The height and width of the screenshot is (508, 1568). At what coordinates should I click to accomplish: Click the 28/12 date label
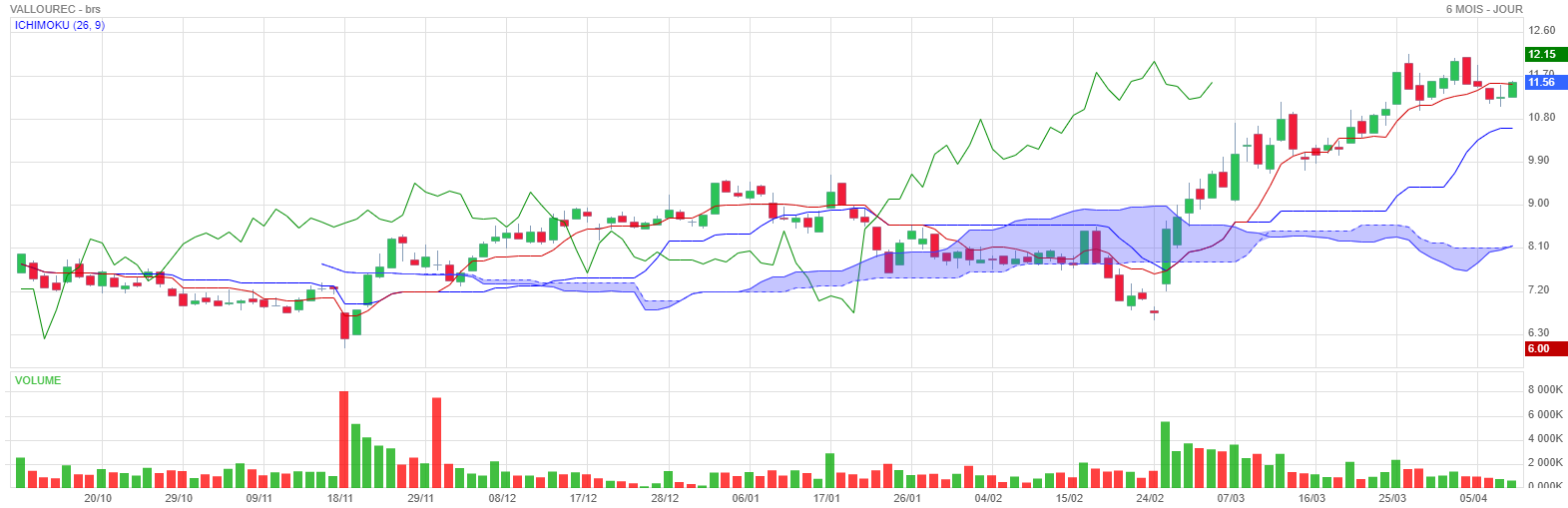pos(665,498)
